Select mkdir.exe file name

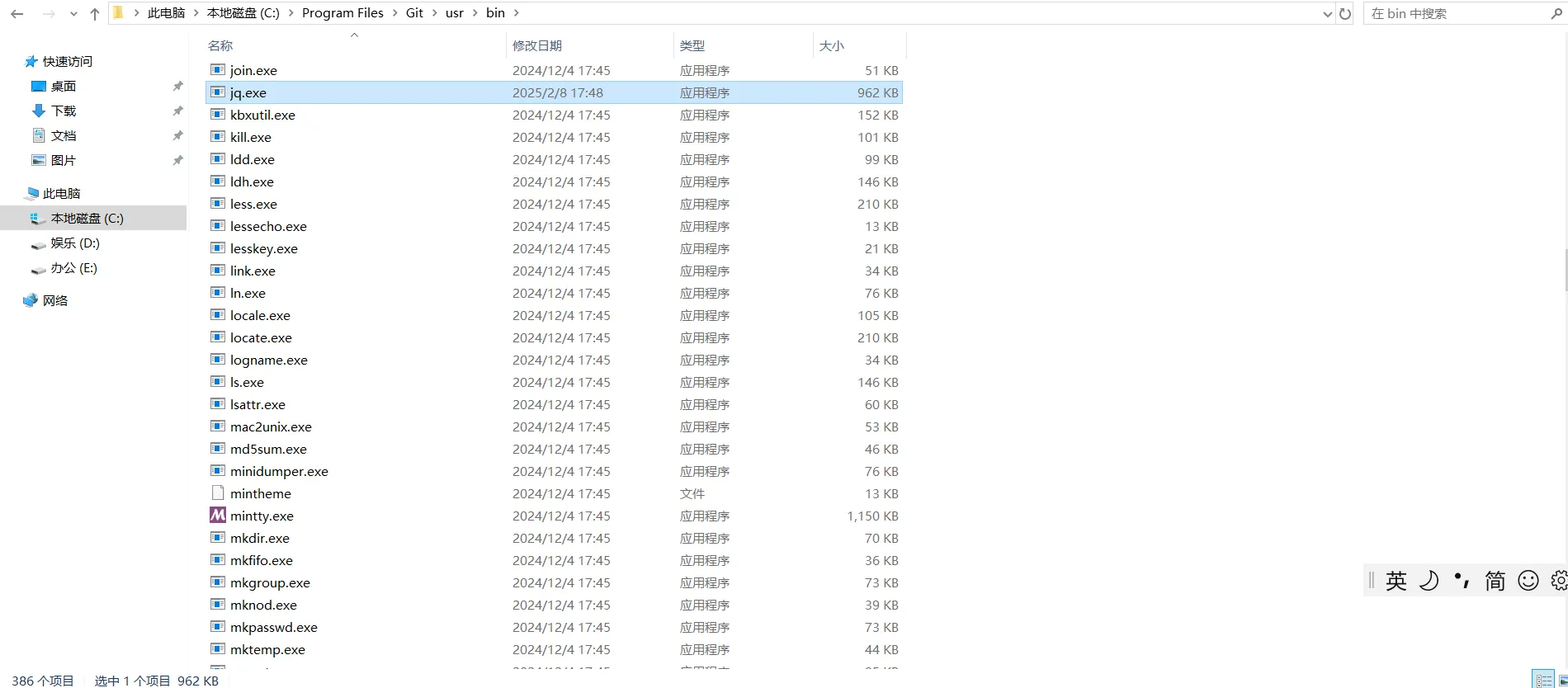tap(260, 539)
